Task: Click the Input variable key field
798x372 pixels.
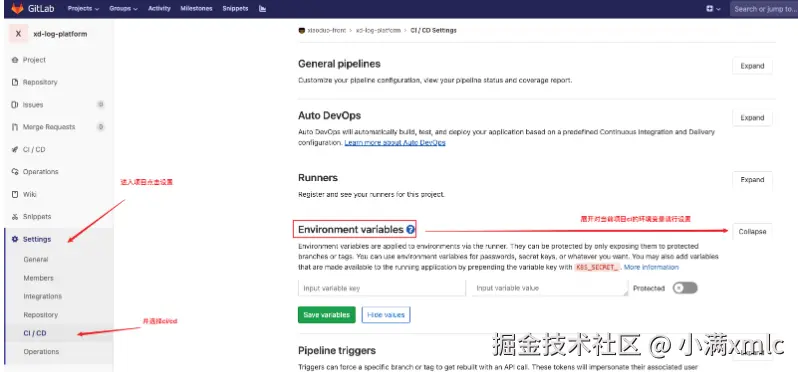Action: click(382, 288)
